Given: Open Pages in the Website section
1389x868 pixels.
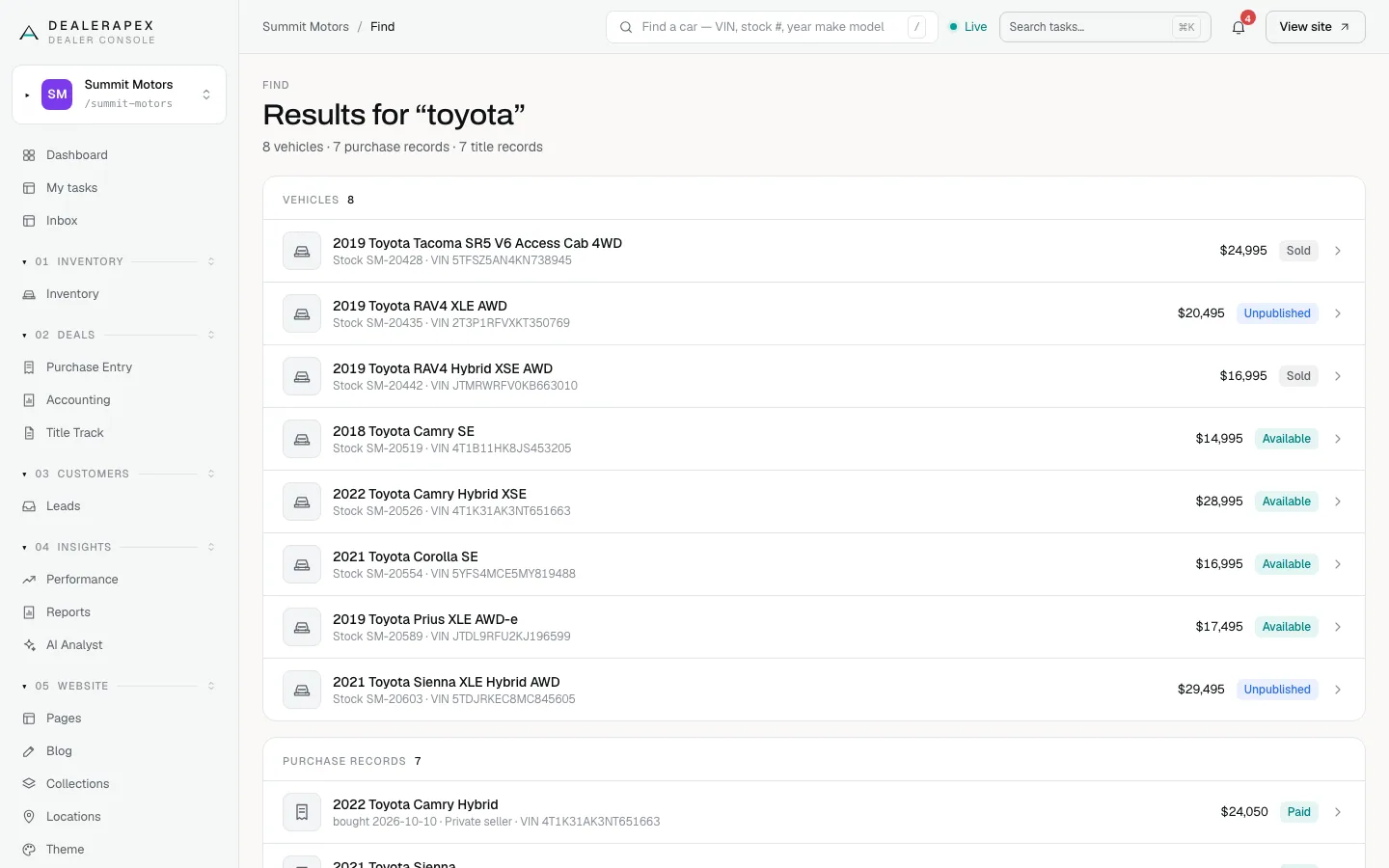Looking at the screenshot, I should pos(119,719).
